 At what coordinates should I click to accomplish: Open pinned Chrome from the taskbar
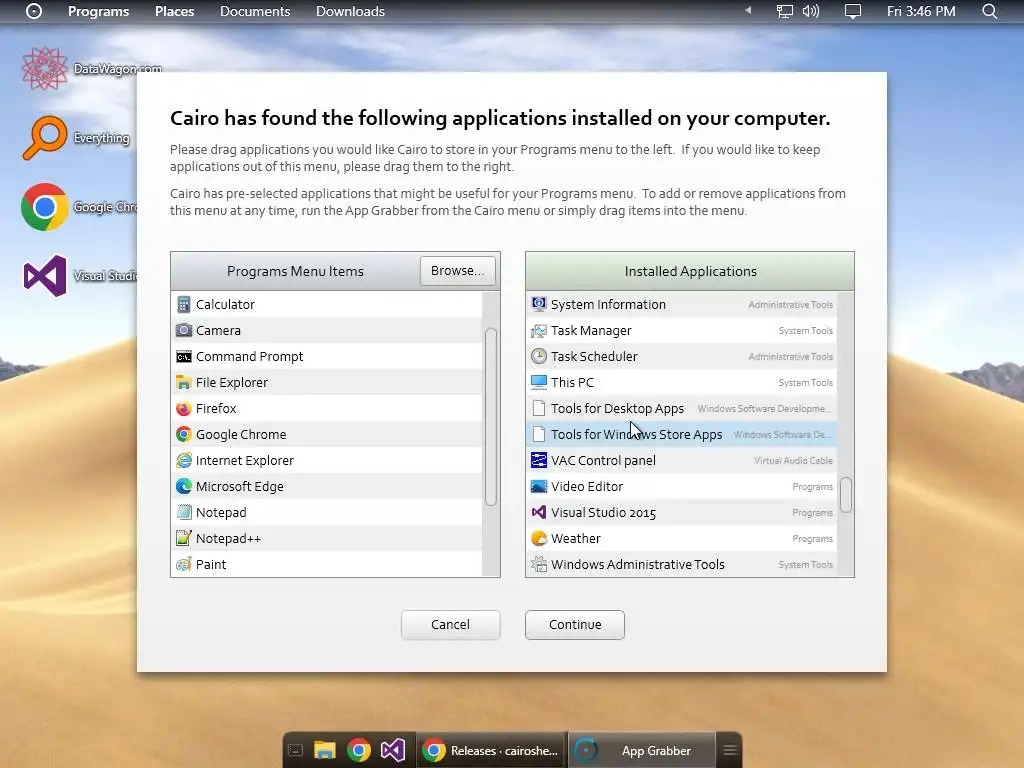[359, 750]
